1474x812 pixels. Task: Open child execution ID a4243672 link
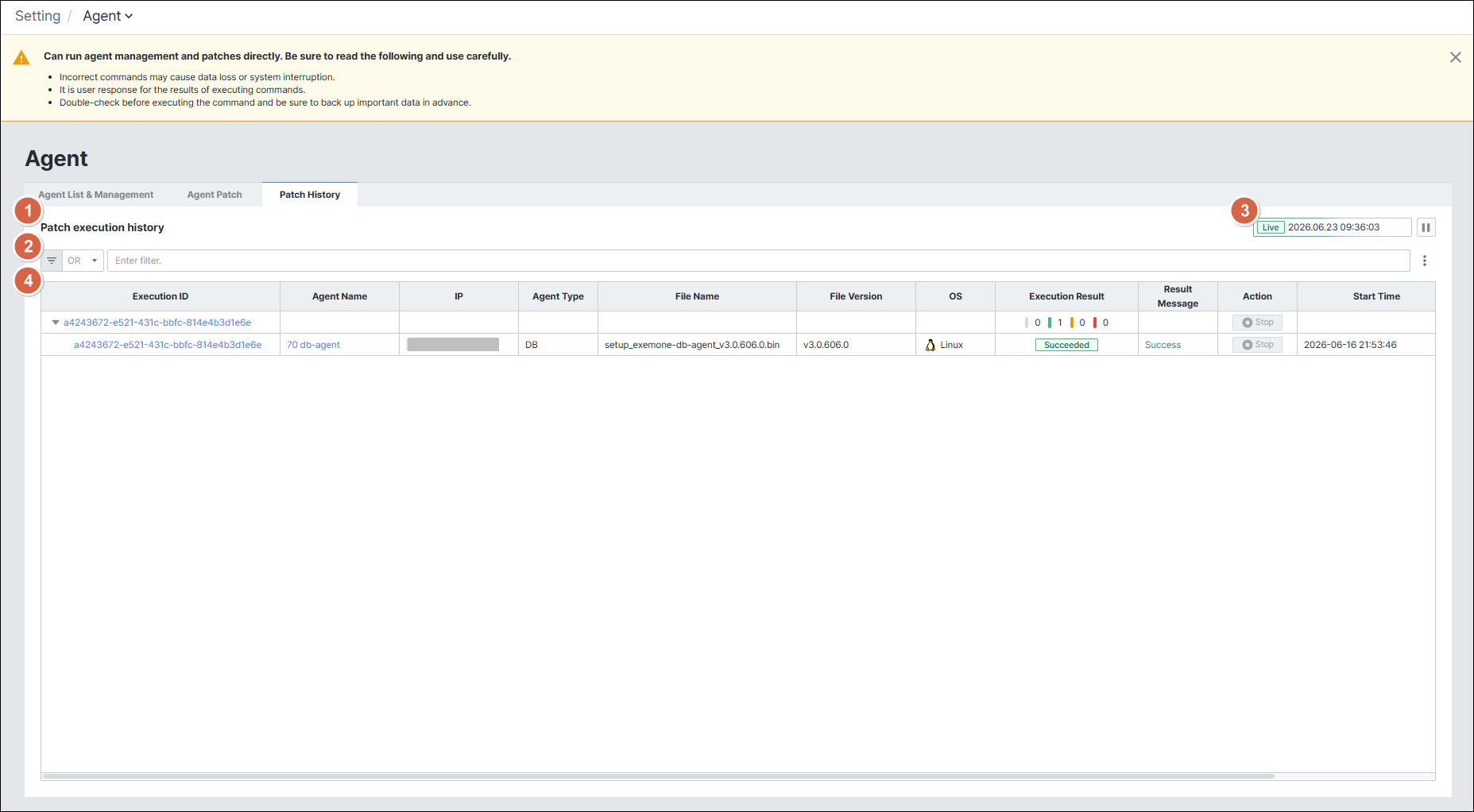168,345
